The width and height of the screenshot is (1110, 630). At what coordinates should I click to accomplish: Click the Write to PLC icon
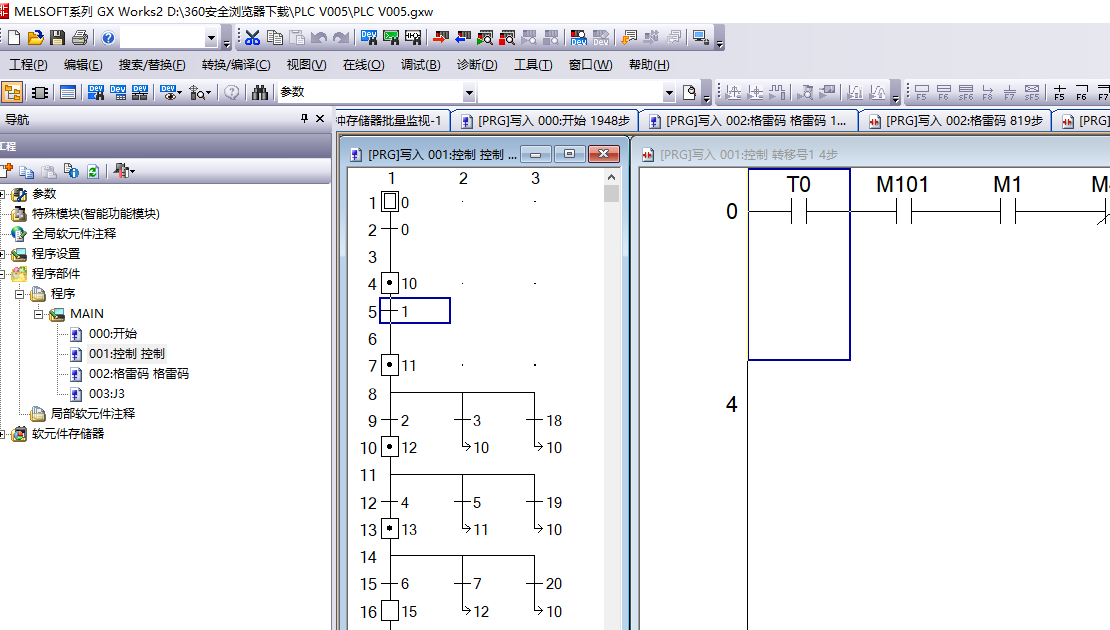pos(440,38)
